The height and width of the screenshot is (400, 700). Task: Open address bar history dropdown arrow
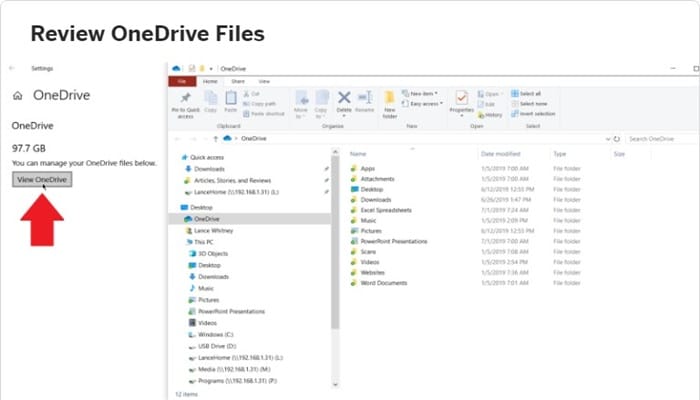[607, 139]
